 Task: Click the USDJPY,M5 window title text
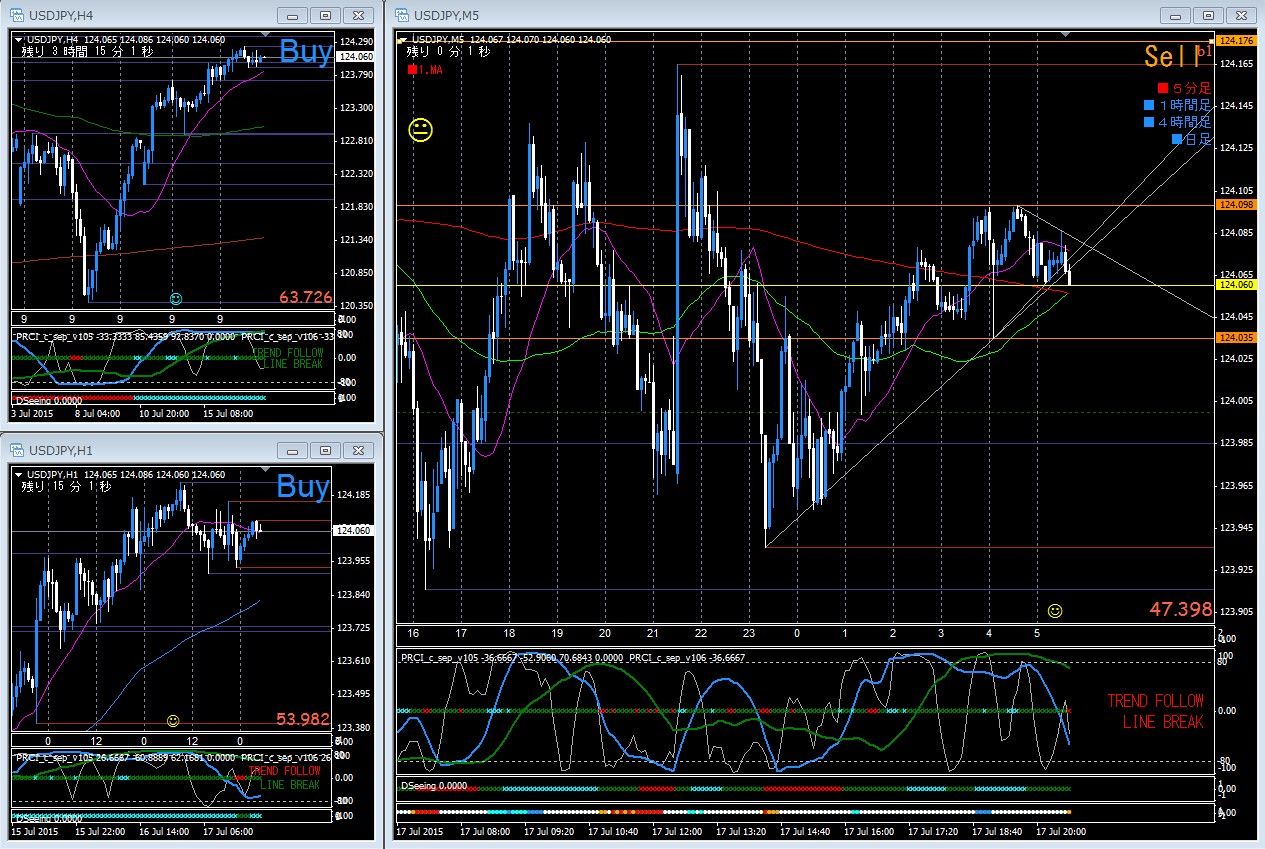(x=445, y=16)
